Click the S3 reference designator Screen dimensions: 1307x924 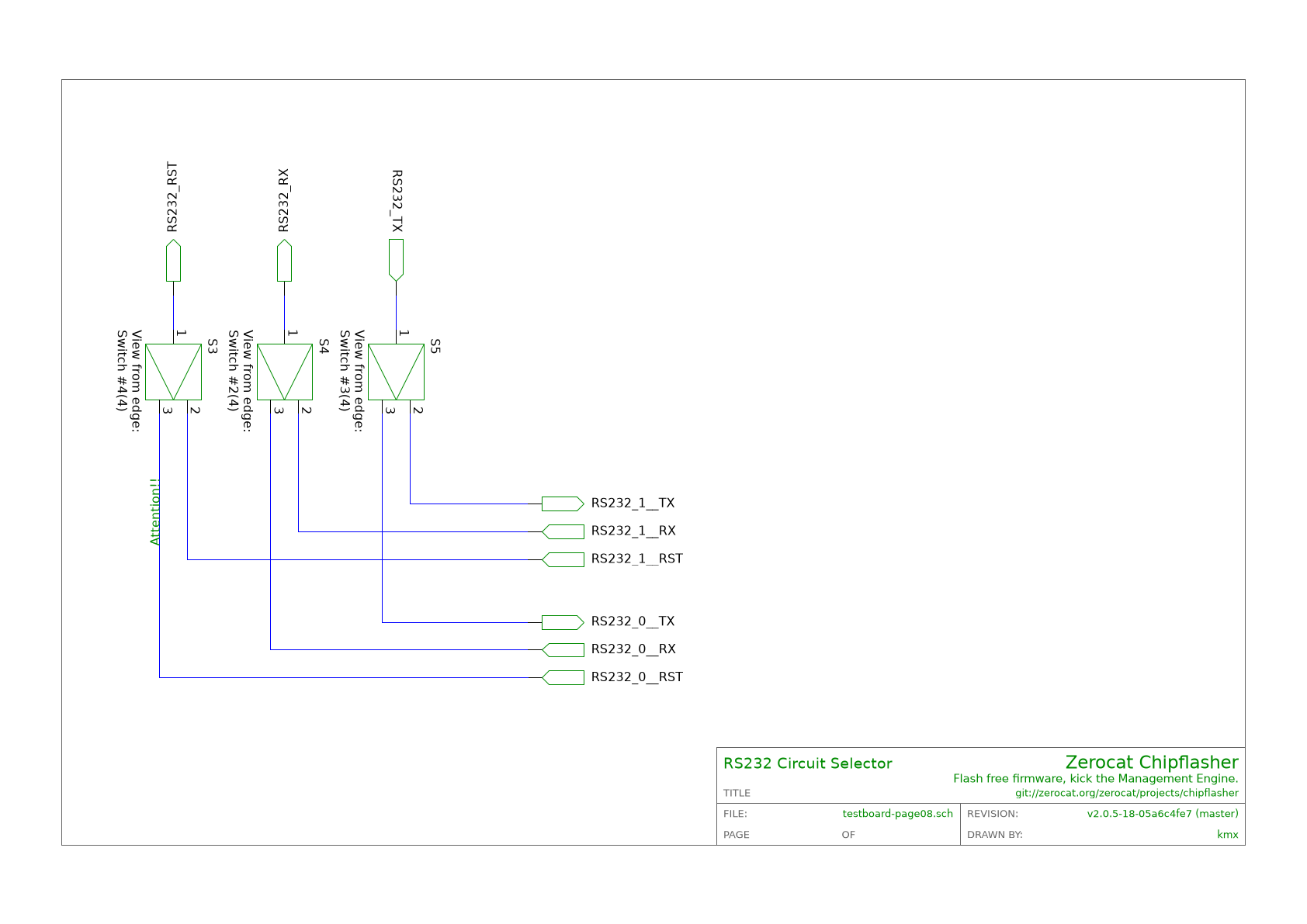211,347
